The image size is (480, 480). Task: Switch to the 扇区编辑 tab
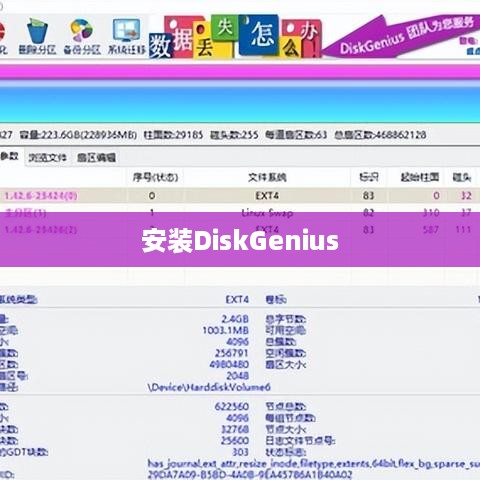(x=96, y=157)
